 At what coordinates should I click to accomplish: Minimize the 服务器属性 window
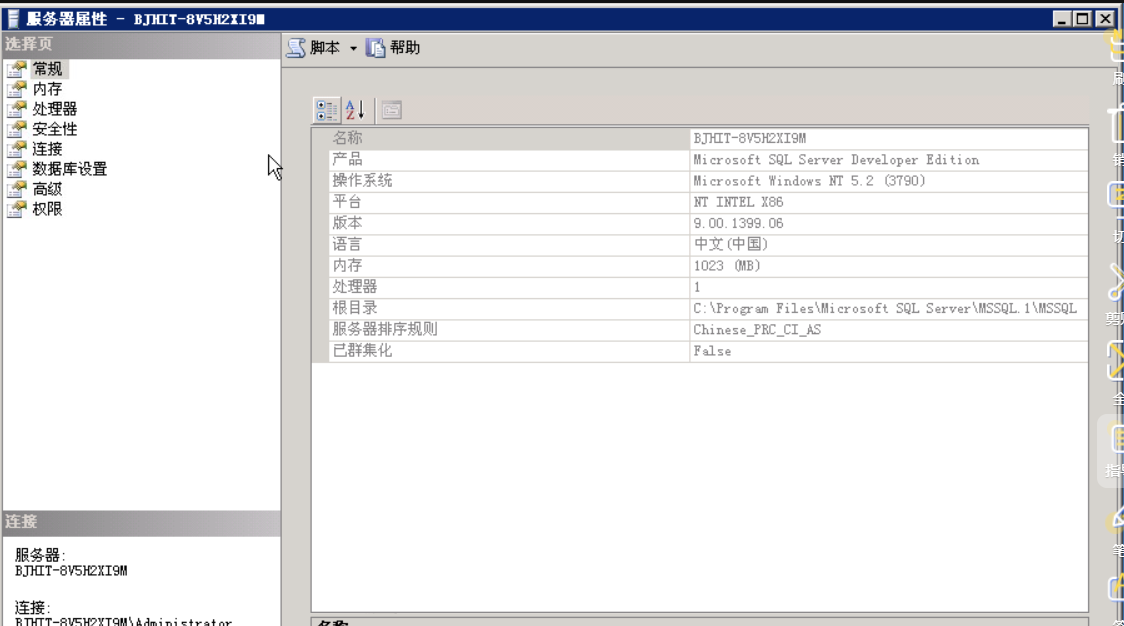coord(1062,19)
